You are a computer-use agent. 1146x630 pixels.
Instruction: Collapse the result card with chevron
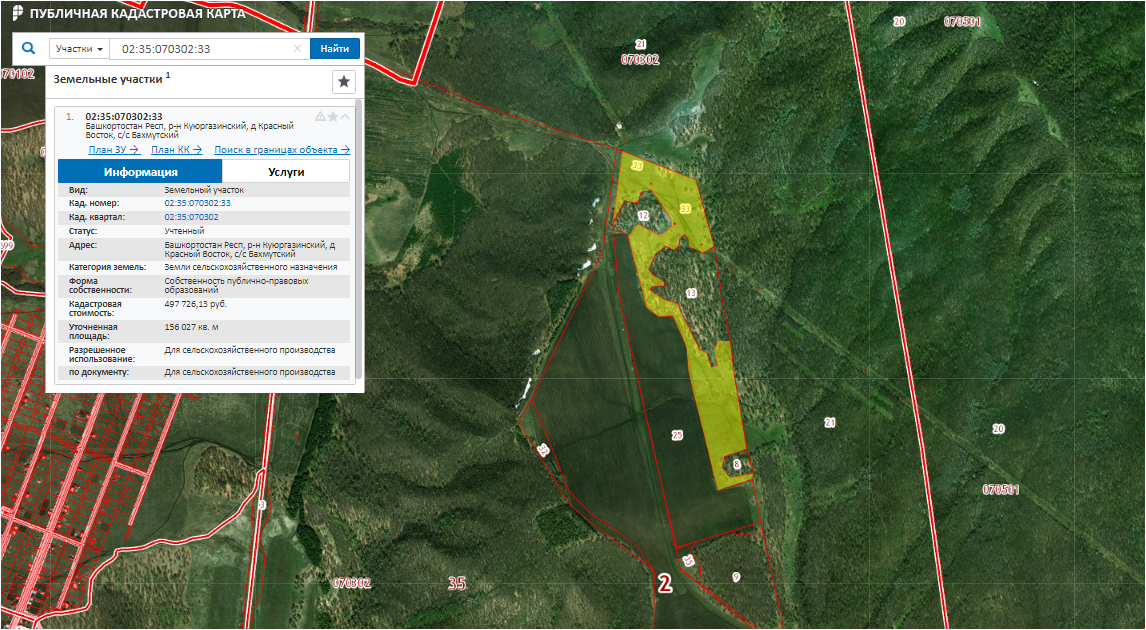click(x=346, y=117)
